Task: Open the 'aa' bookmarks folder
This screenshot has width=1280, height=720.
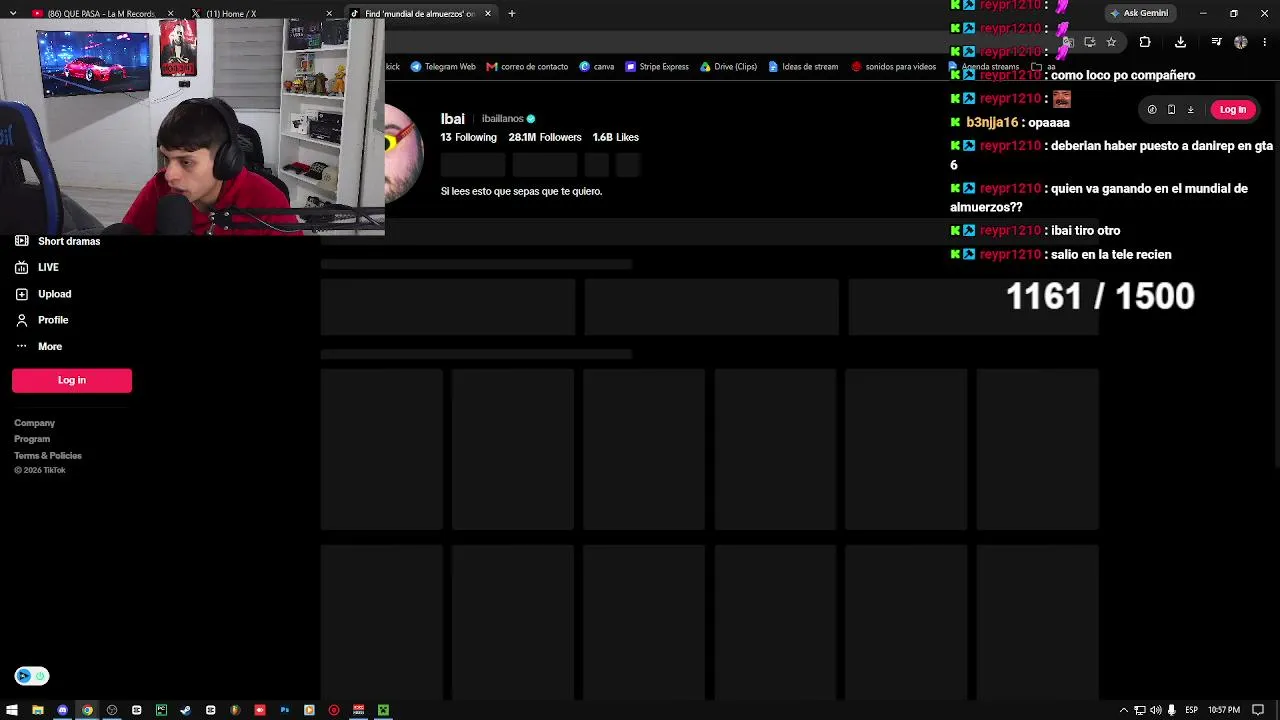Action: [1045, 67]
